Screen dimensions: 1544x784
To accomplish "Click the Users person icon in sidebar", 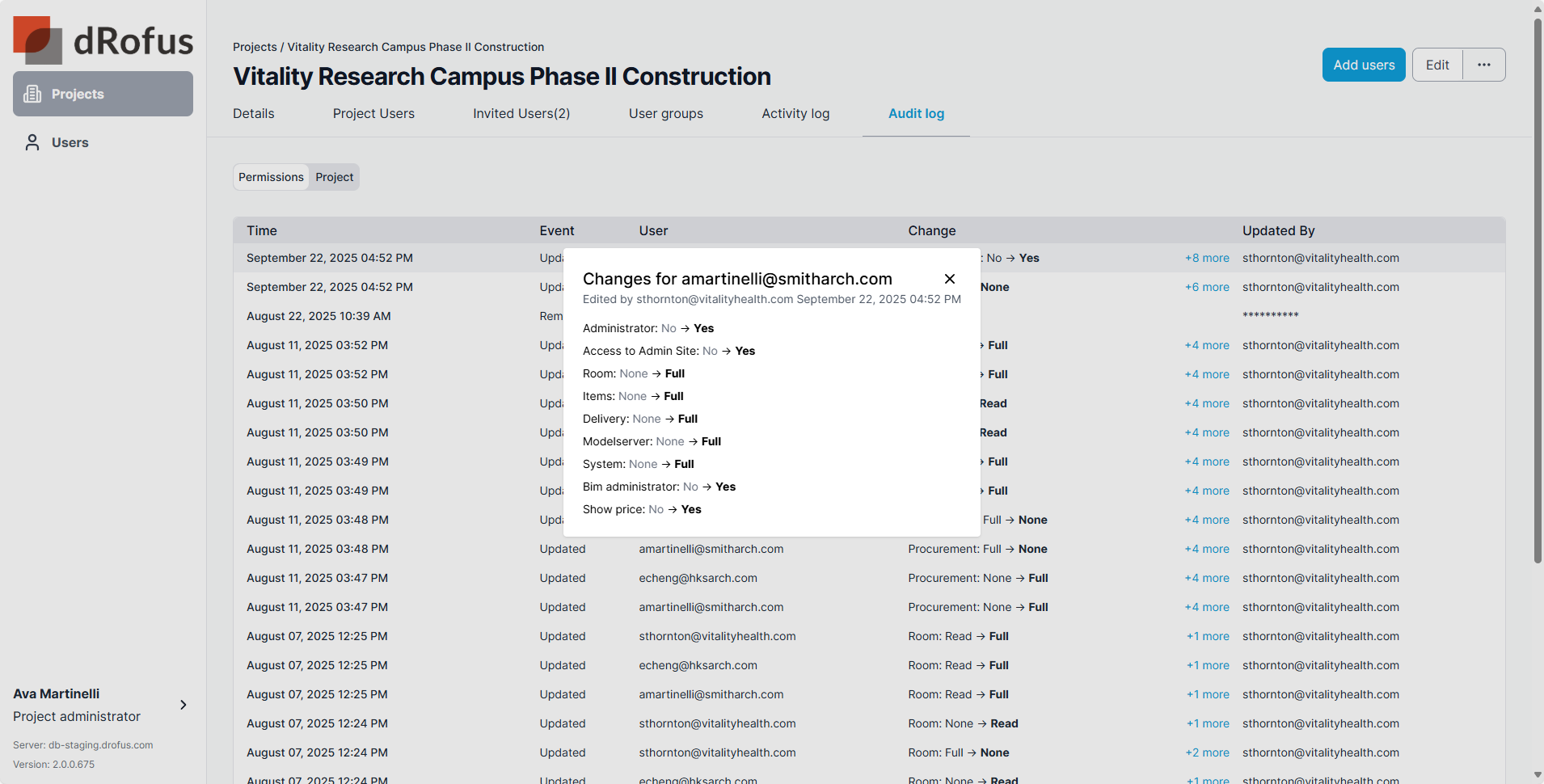I will click(32, 142).
